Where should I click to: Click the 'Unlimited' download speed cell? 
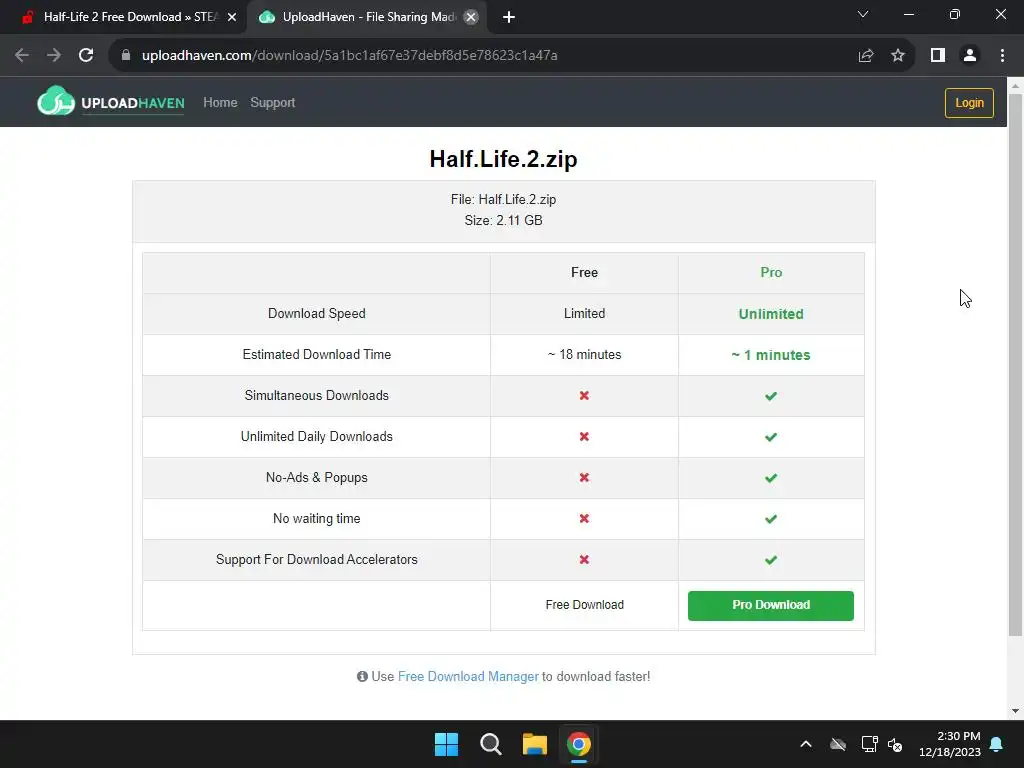tap(771, 314)
